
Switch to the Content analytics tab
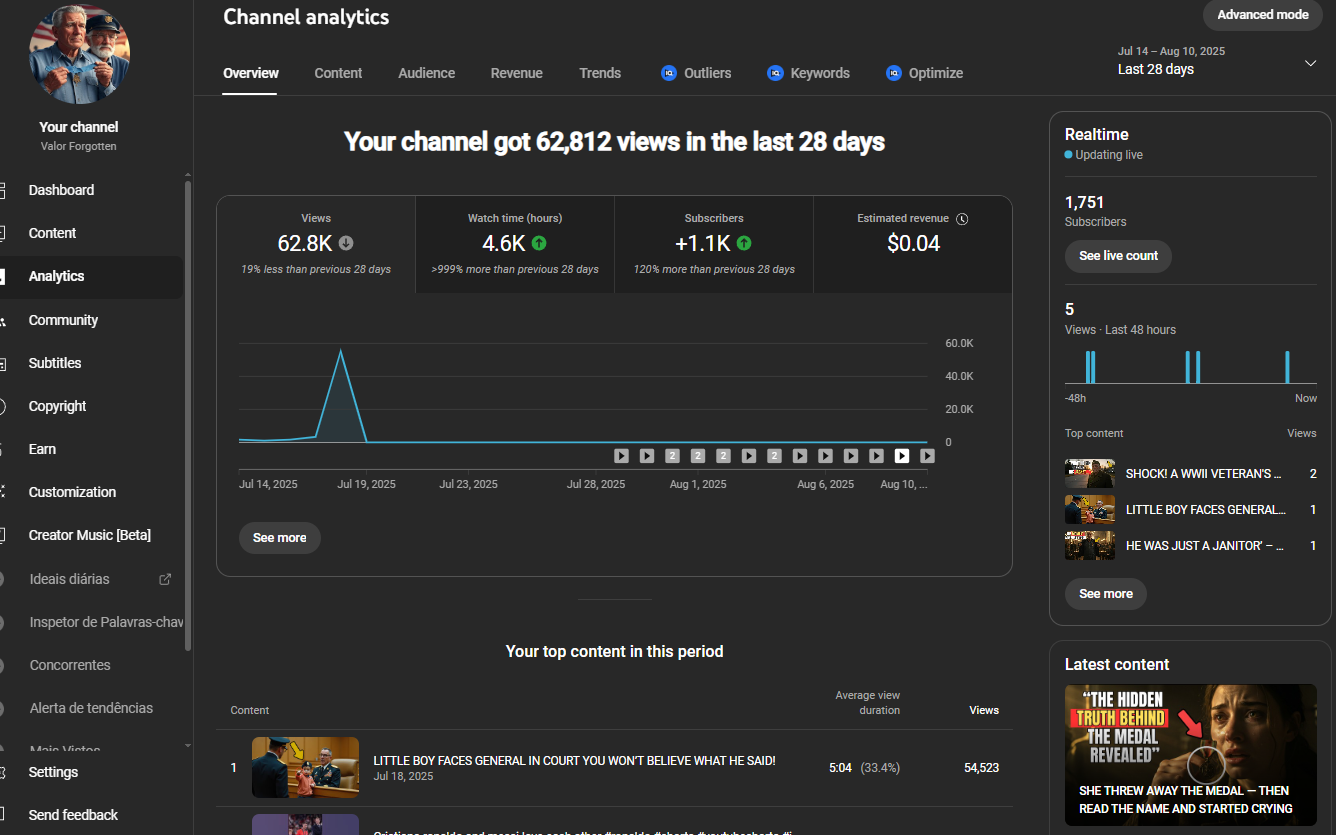[338, 73]
